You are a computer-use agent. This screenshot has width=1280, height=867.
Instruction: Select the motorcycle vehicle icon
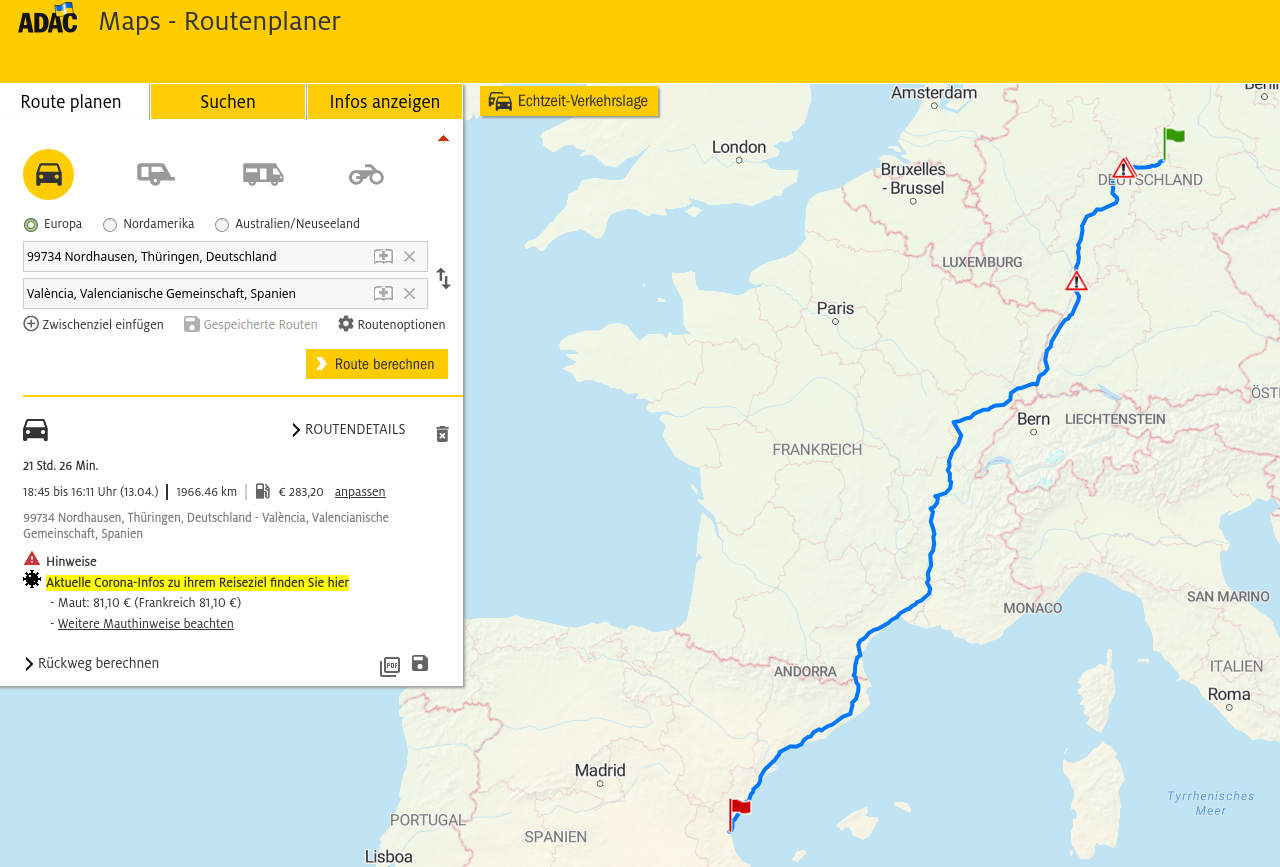[x=366, y=175]
